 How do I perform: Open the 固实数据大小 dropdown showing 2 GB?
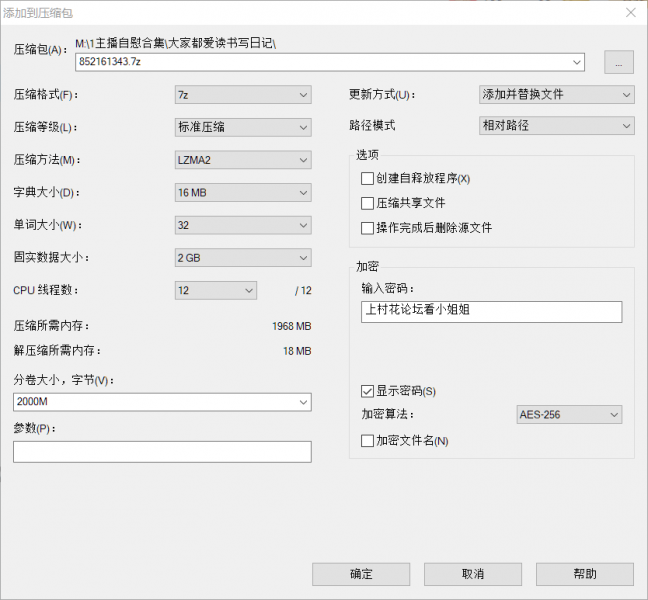pos(243,258)
